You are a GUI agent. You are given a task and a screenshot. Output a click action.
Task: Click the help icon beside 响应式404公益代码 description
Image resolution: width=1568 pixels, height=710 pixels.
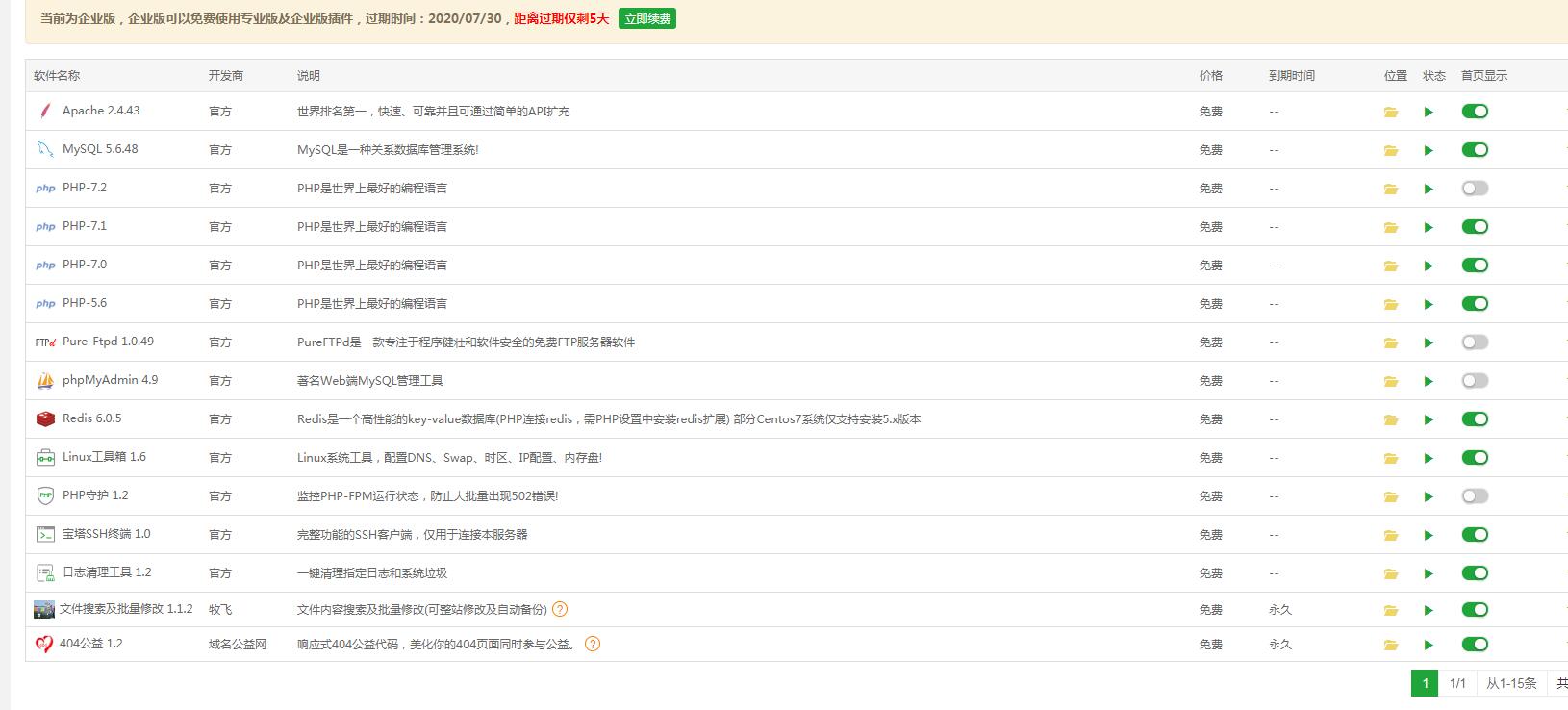click(593, 644)
